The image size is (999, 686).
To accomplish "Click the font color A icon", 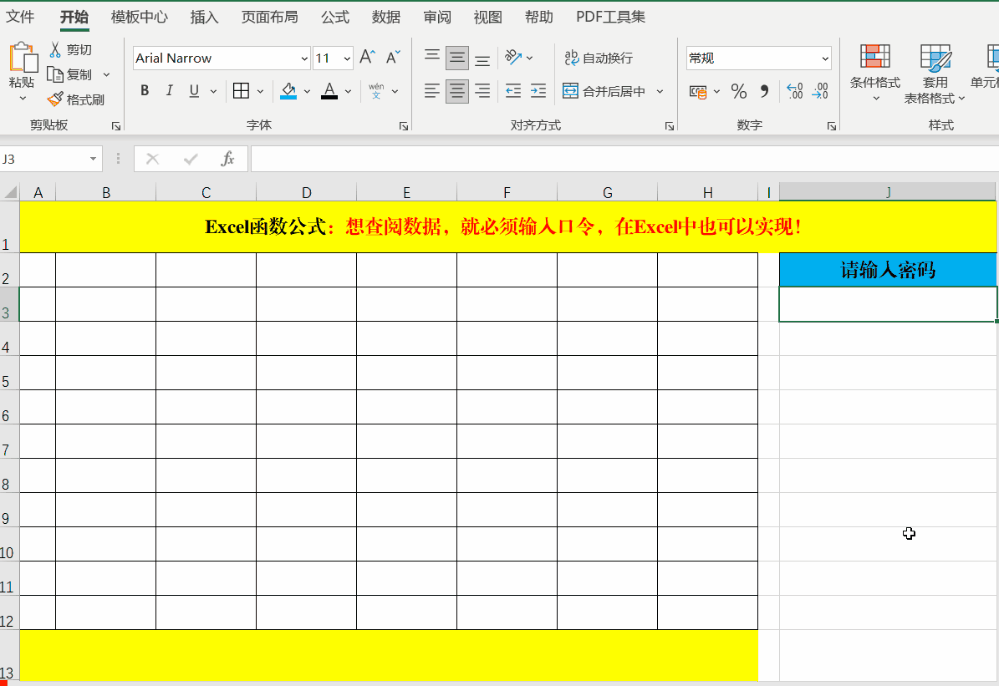I will 329,91.
